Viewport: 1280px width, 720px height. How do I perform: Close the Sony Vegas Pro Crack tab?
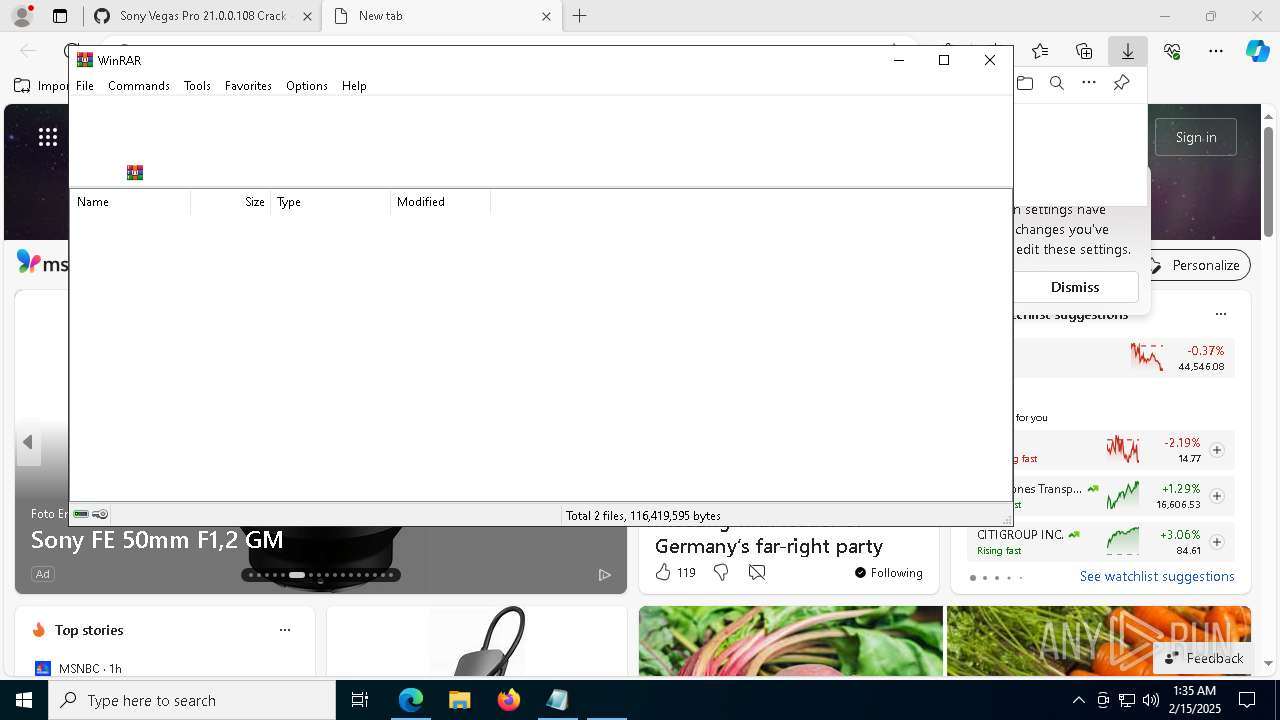pyautogui.click(x=308, y=16)
